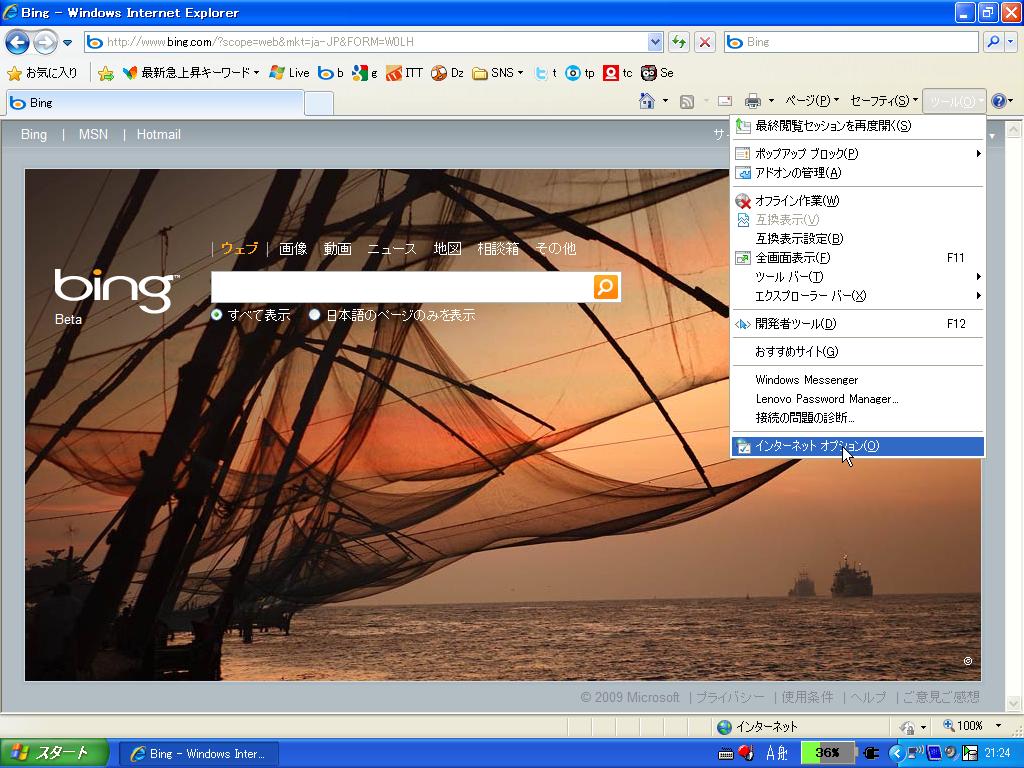This screenshot has width=1024, height=768.
Task: Open the Se favorites link
Action: (657, 73)
